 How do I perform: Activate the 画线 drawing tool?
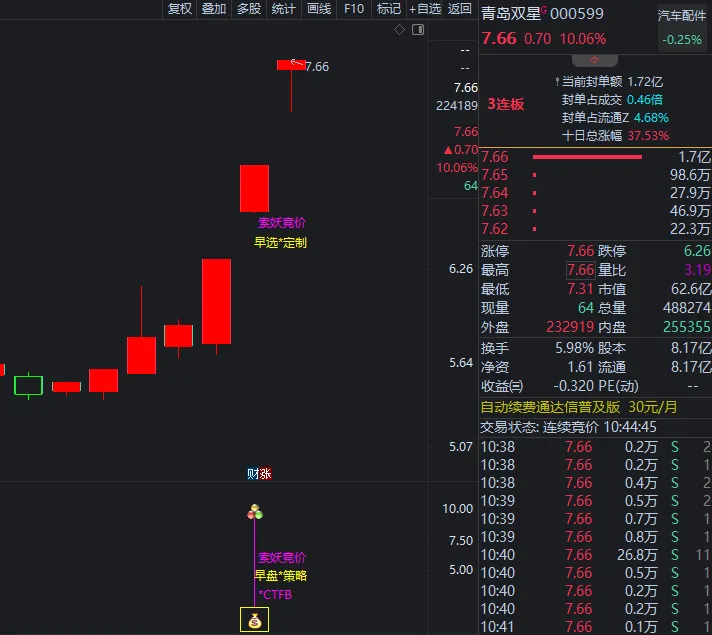pyautogui.click(x=319, y=9)
